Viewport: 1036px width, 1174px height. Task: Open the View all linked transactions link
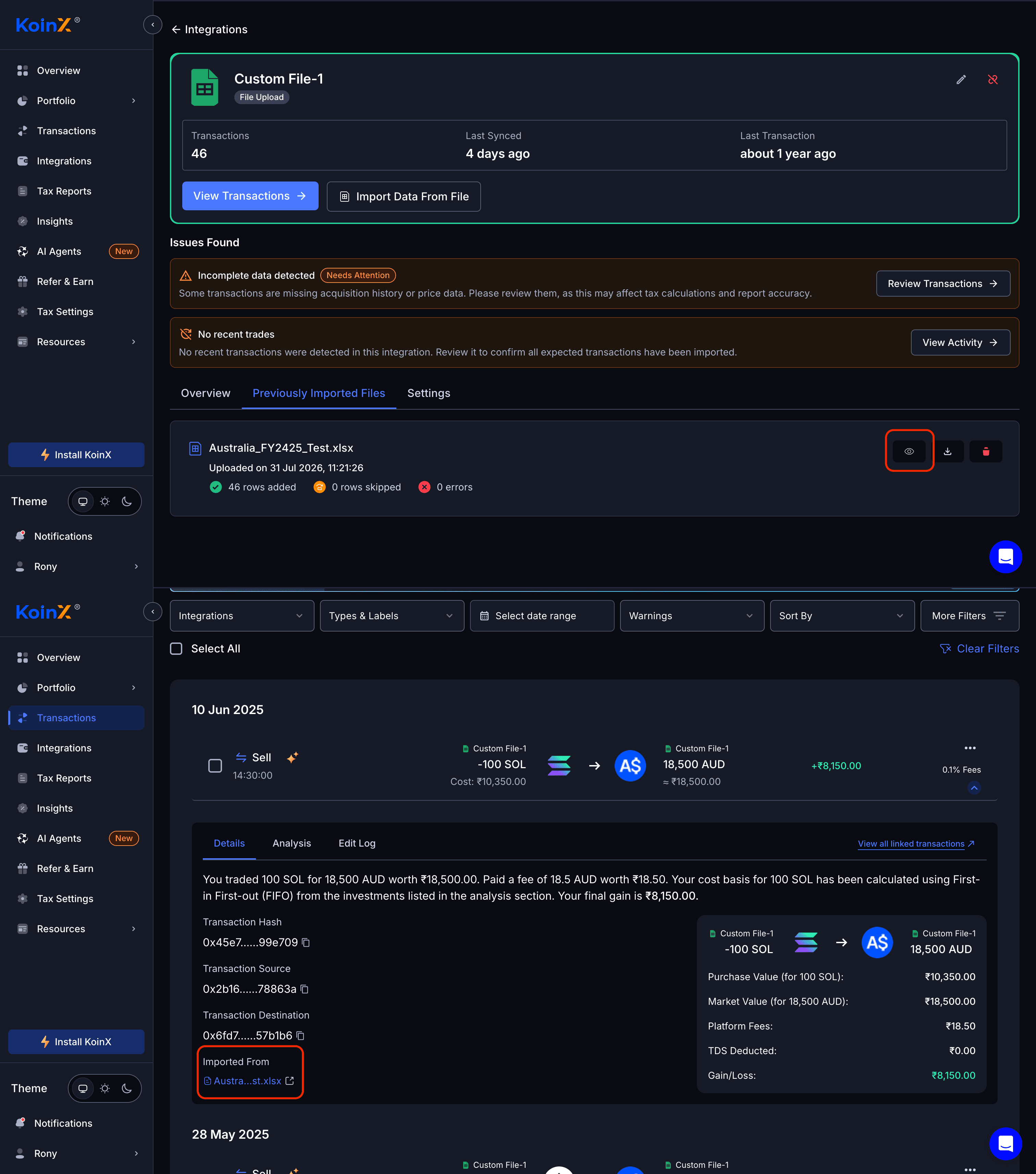[x=916, y=844]
